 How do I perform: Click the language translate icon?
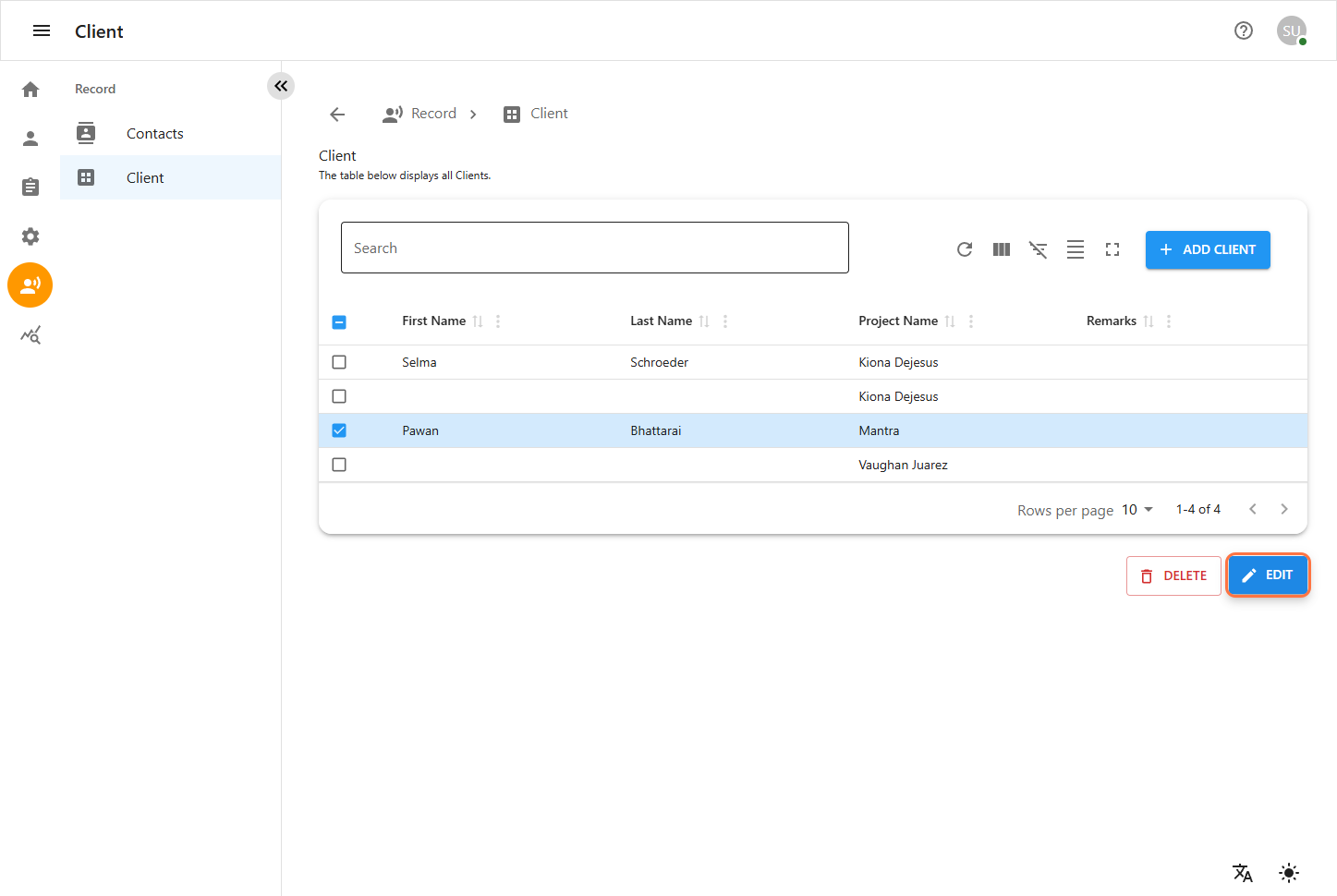point(1243,873)
